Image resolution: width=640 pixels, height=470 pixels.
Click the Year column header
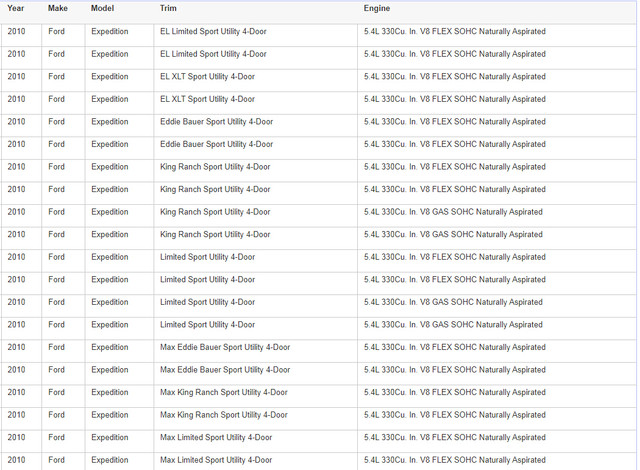point(16,8)
